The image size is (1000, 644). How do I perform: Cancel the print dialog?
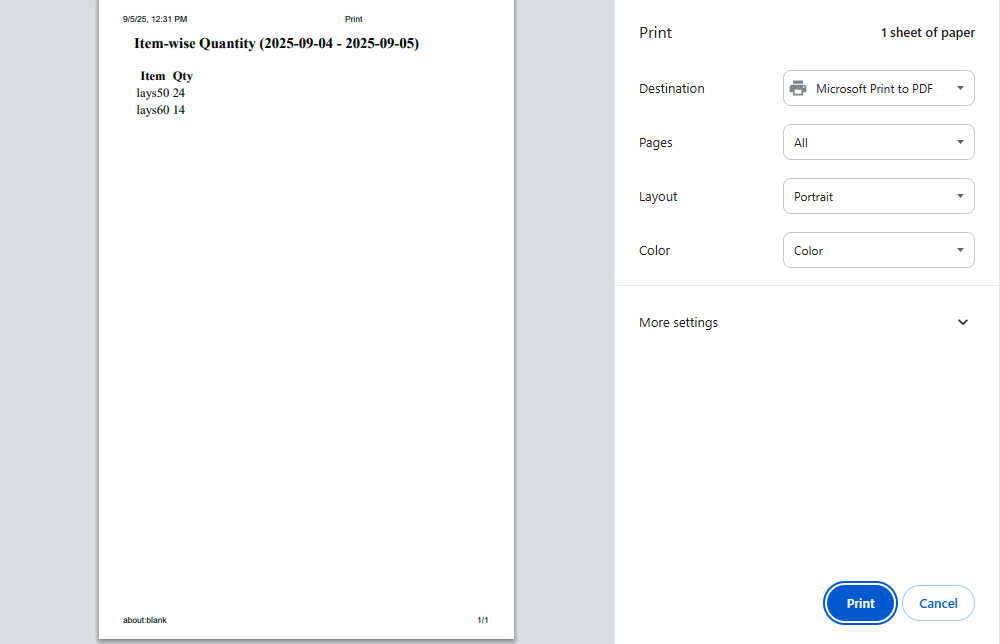pyautogui.click(x=937, y=603)
